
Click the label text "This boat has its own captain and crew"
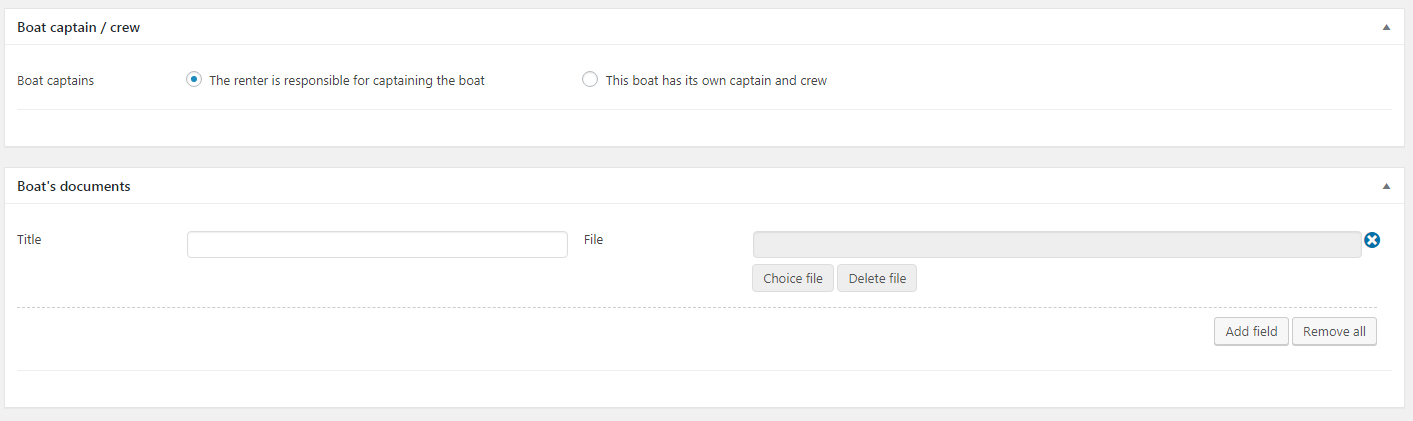716,81
